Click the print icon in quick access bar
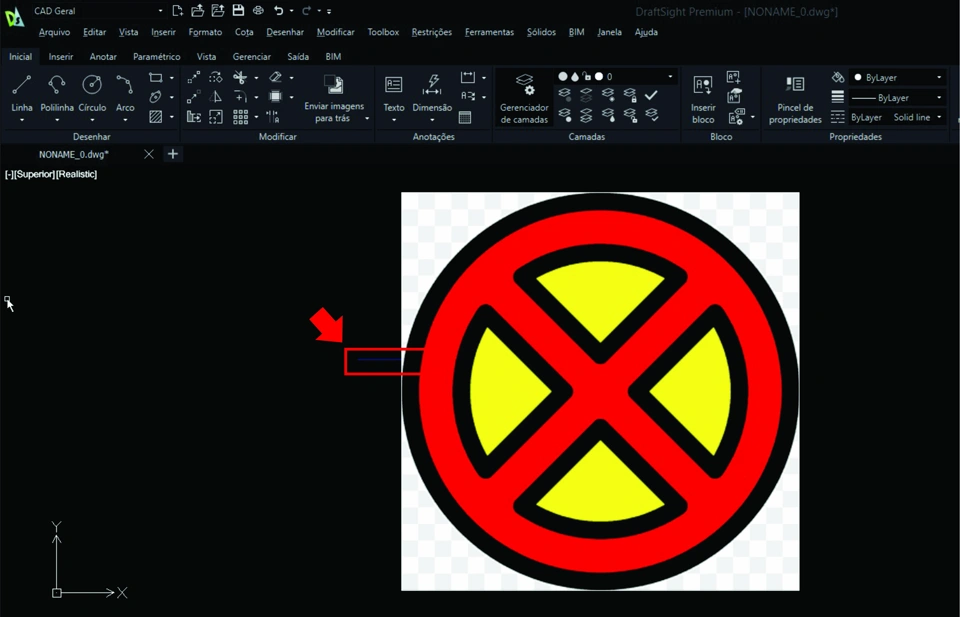This screenshot has width=960, height=617. coord(258,10)
